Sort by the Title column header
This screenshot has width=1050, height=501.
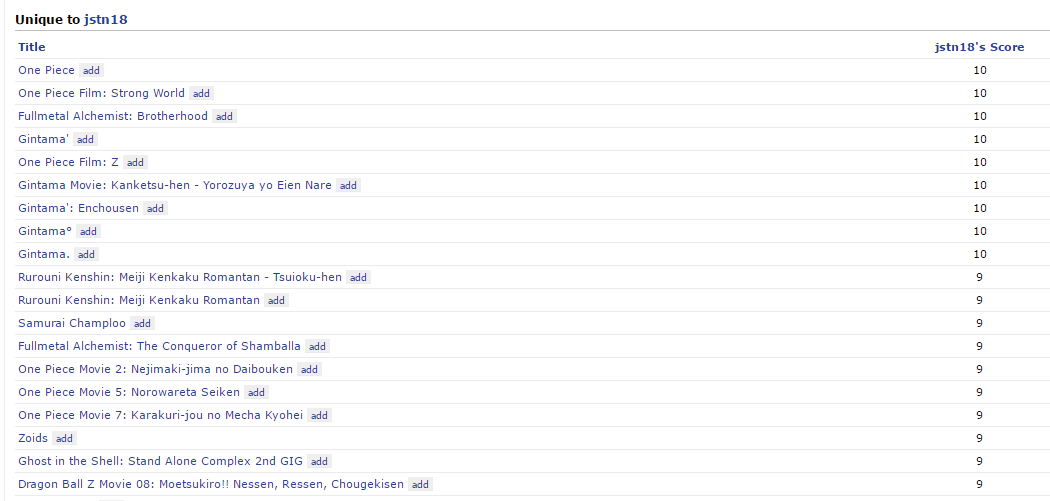(x=32, y=47)
